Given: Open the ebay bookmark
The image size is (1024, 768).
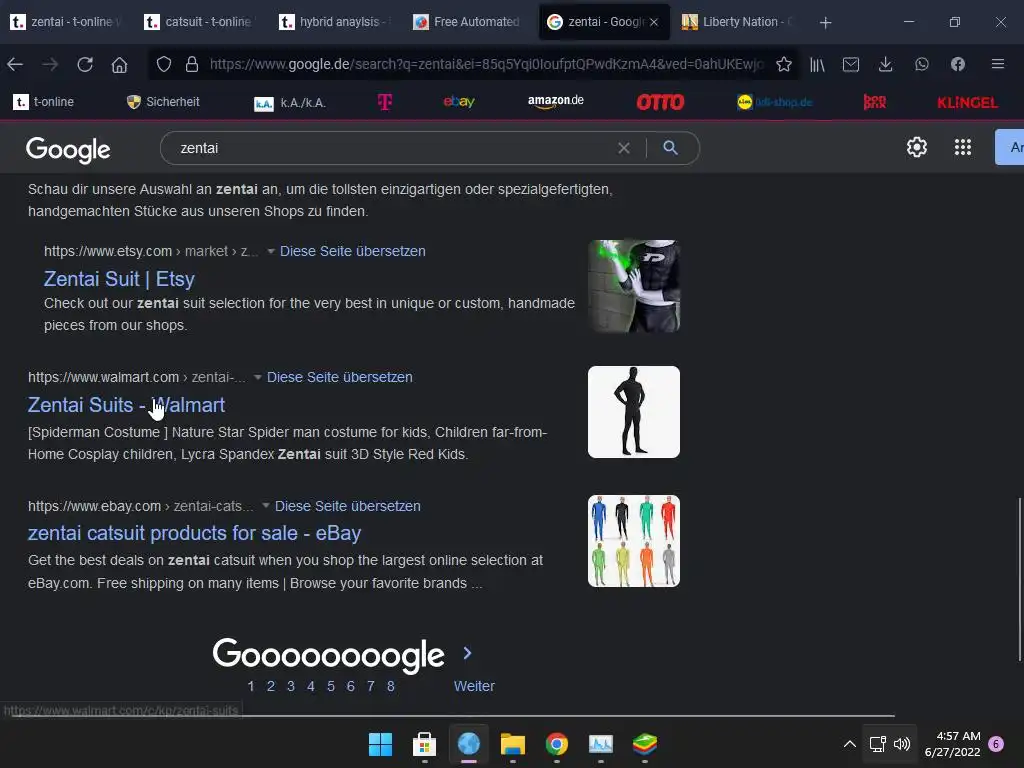Looking at the screenshot, I should [459, 101].
